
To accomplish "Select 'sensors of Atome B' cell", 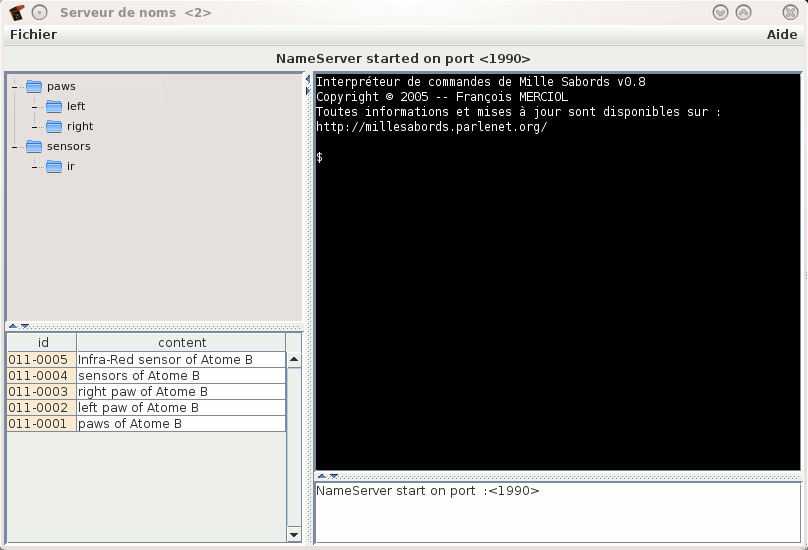I will click(181, 376).
